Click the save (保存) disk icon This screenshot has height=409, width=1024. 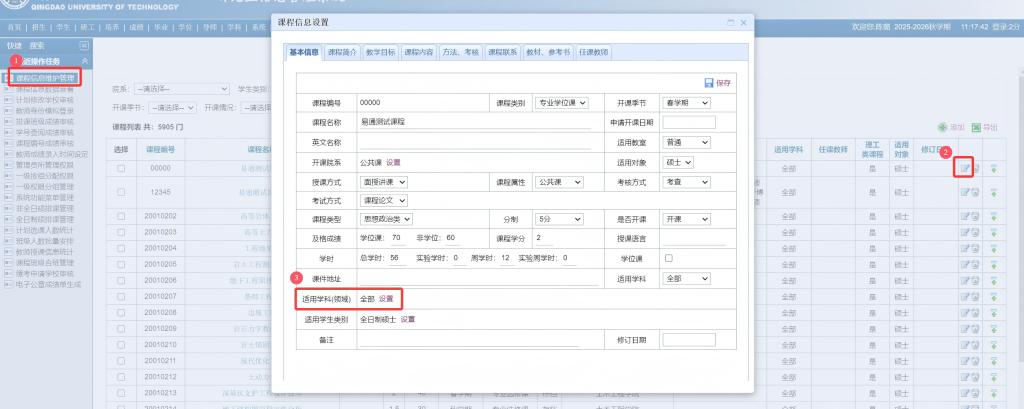[709, 82]
